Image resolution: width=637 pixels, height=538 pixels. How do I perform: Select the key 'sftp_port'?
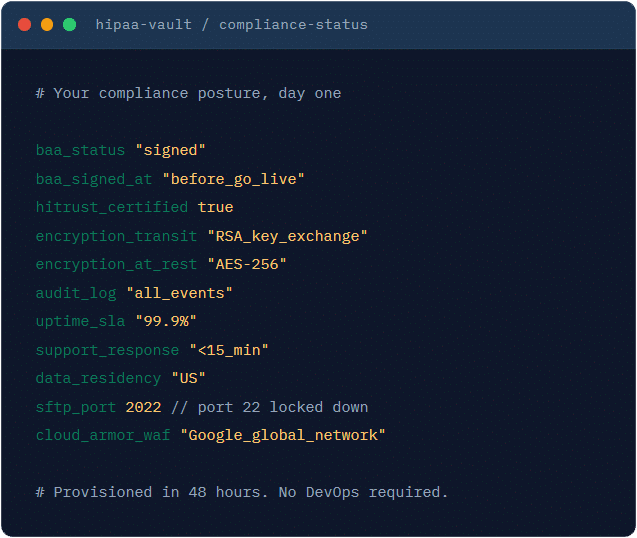[x=76, y=407]
